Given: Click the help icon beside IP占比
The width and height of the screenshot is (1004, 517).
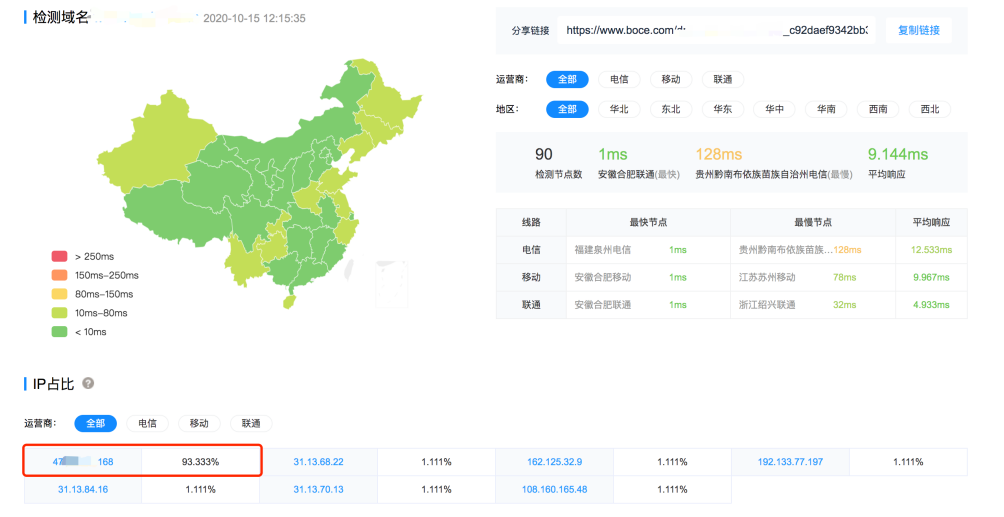Looking at the screenshot, I should tap(88, 383).
